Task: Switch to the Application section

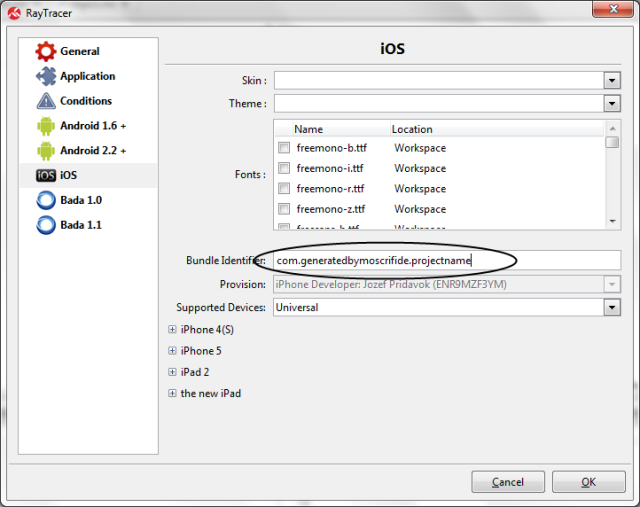Action: (x=87, y=76)
